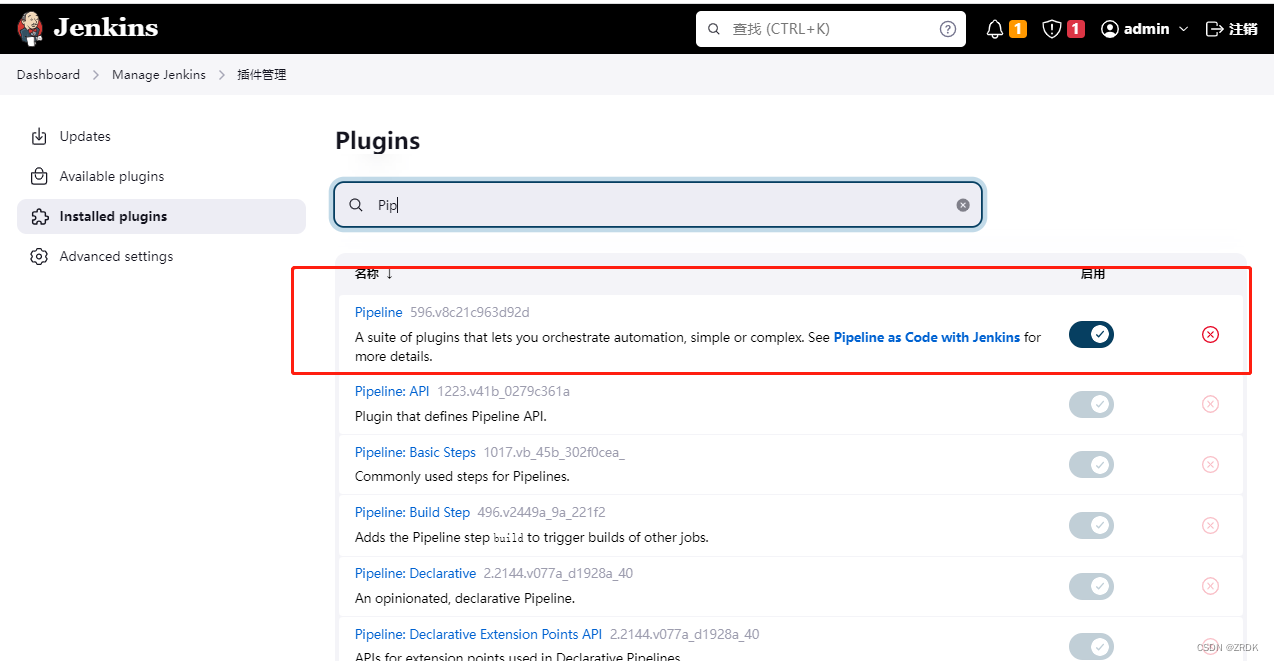
Task: Click the 启用 column header
Action: click(1092, 273)
